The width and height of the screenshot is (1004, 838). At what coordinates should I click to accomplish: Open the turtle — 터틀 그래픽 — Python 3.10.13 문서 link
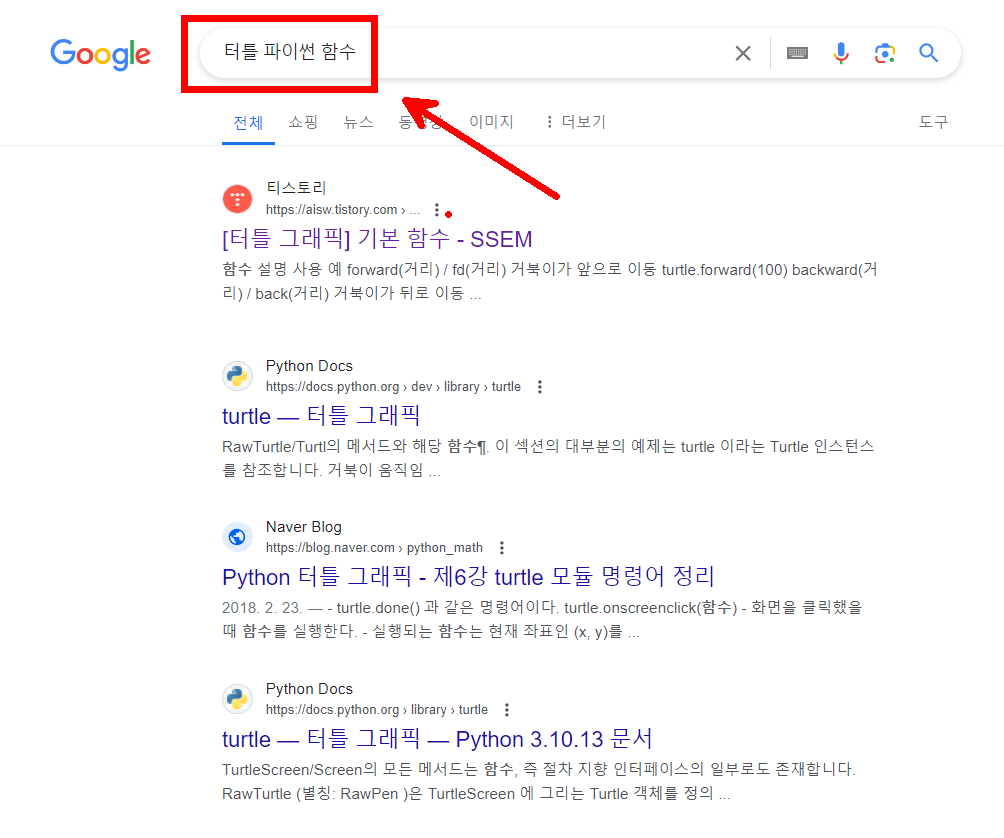pyautogui.click(x=437, y=739)
